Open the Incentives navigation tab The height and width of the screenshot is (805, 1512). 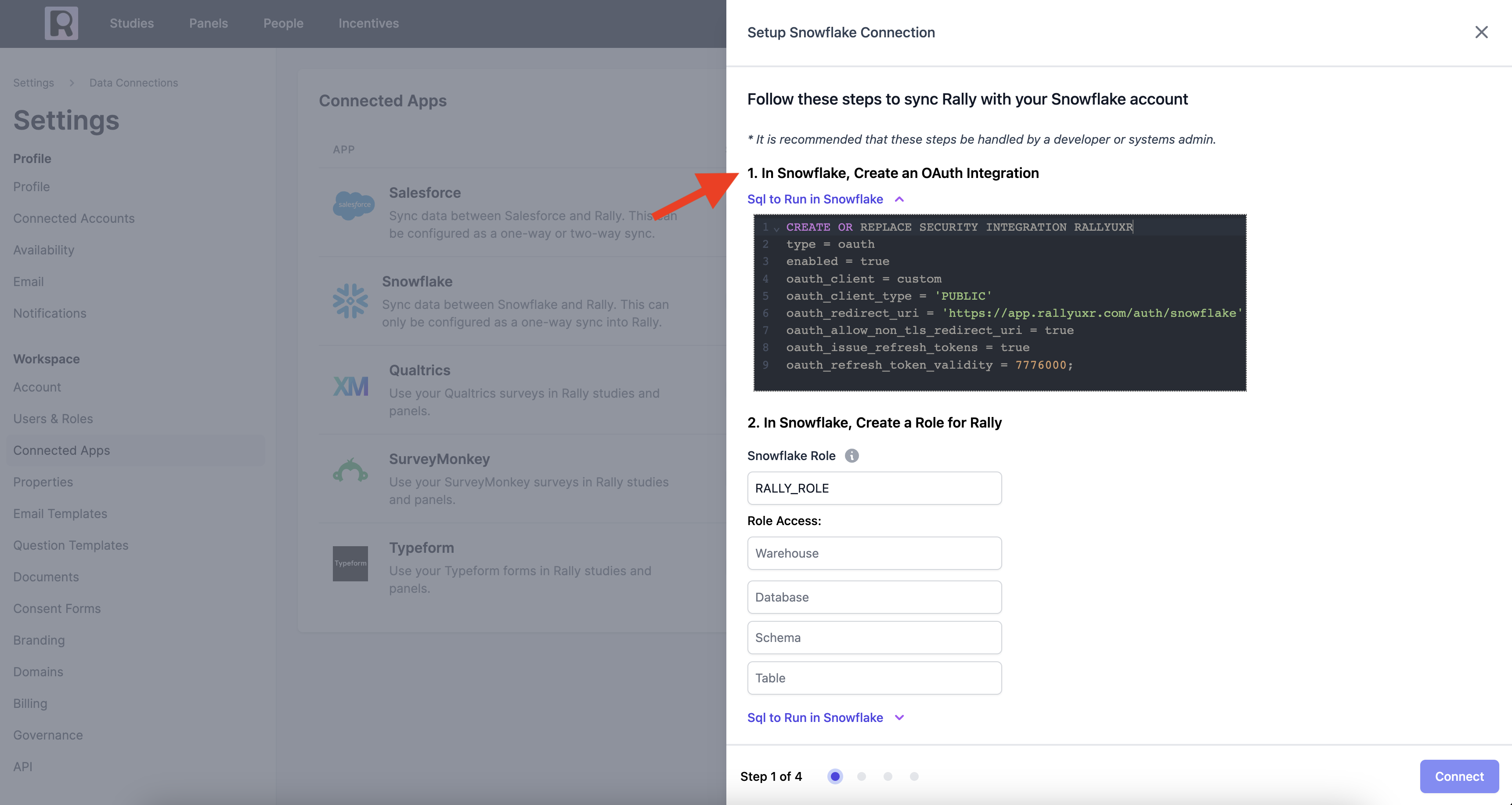(x=368, y=23)
